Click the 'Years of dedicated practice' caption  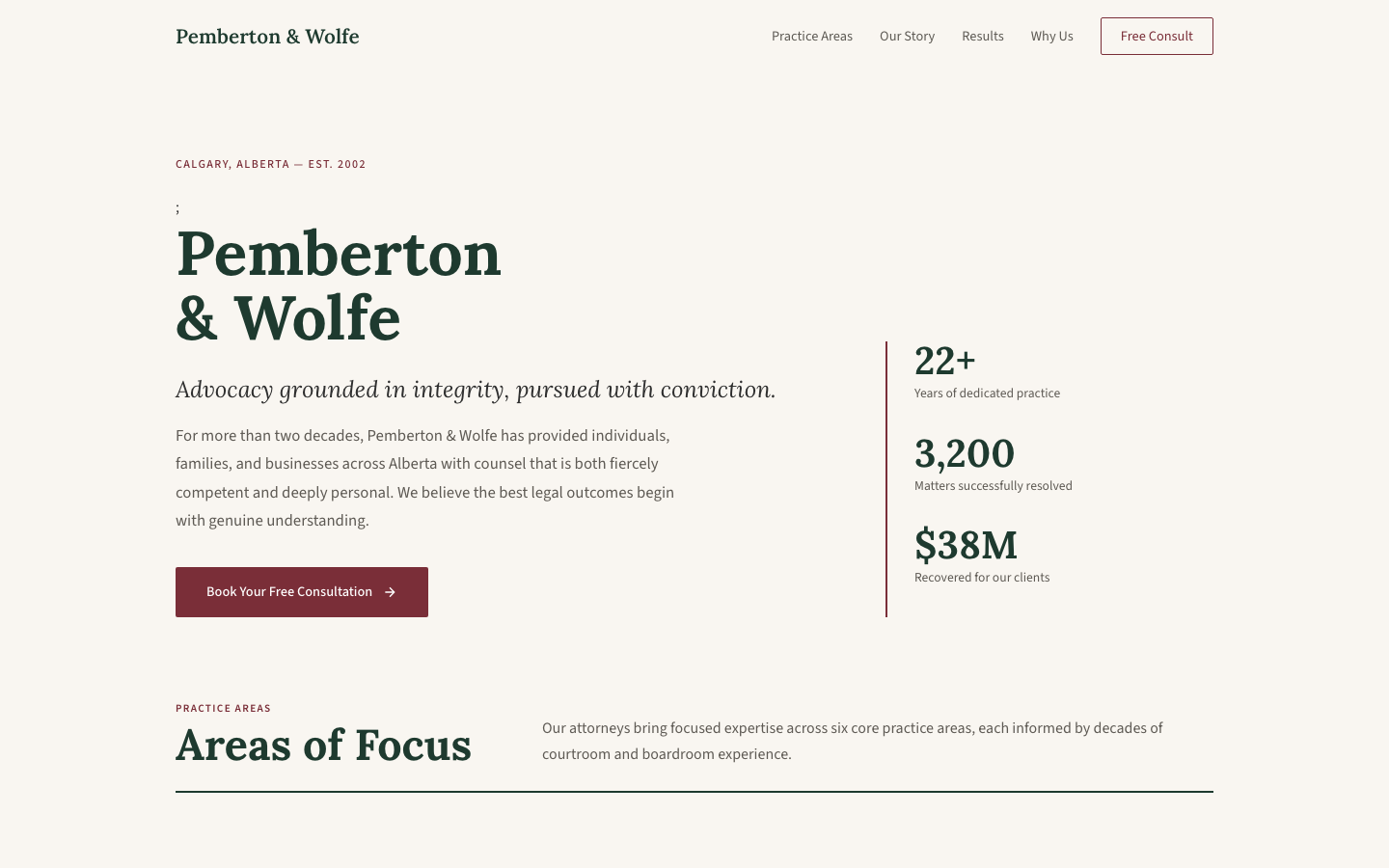click(987, 393)
